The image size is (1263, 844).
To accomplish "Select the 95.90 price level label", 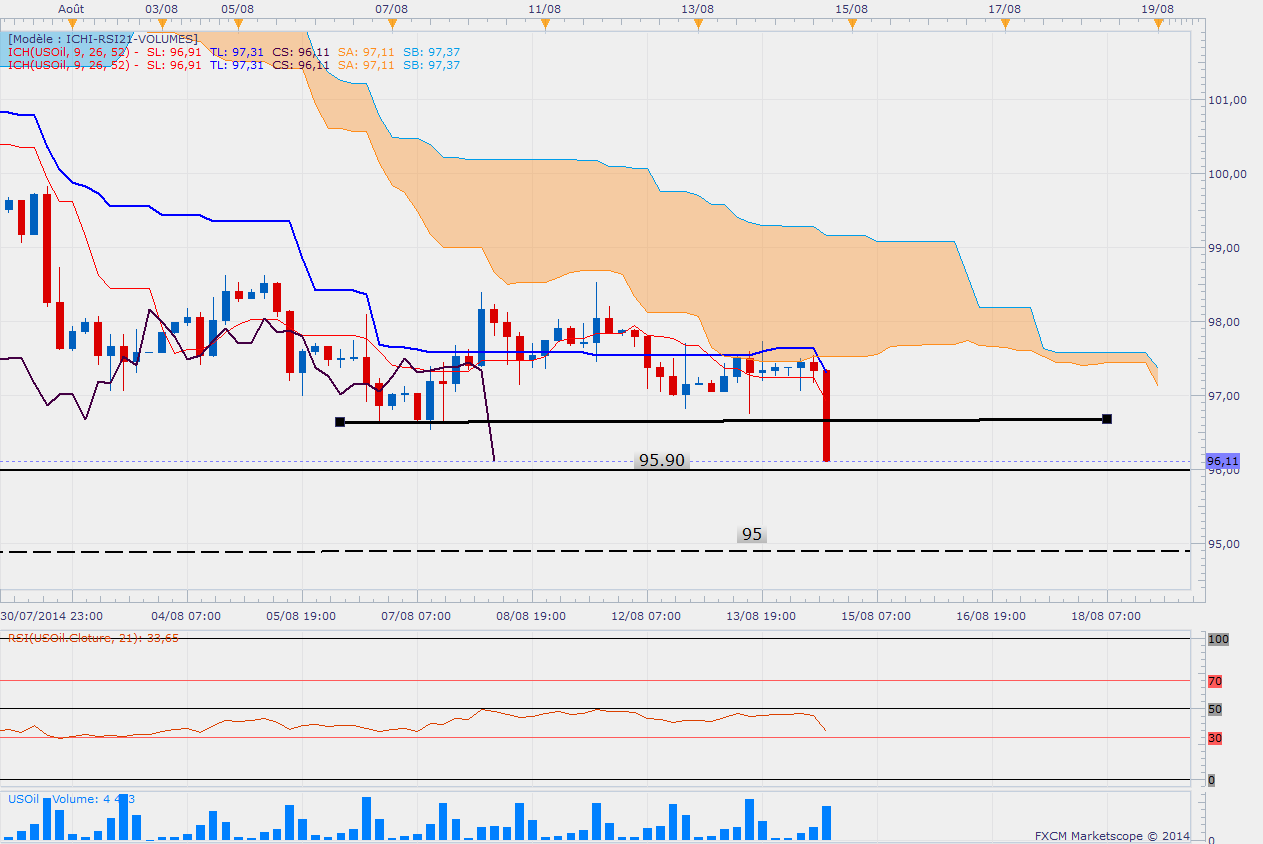I will tap(662, 461).
